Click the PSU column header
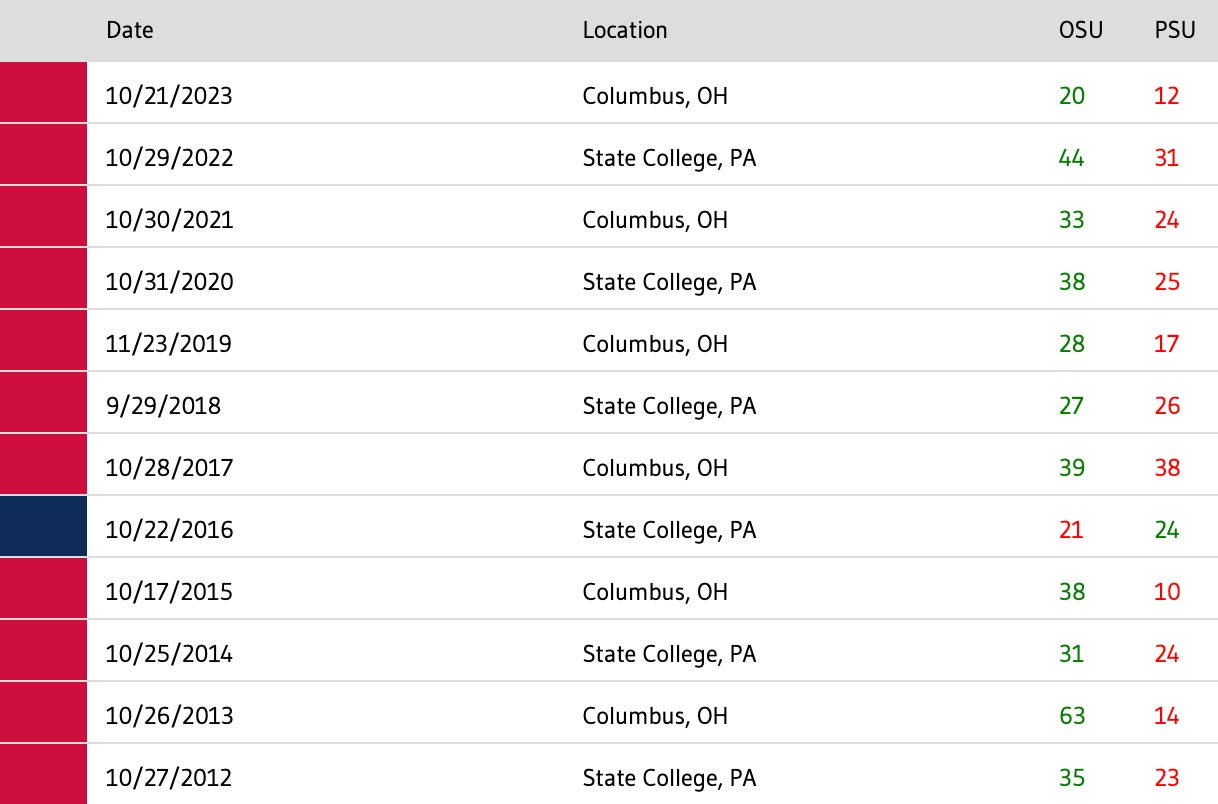The height and width of the screenshot is (804, 1218). (x=1174, y=30)
